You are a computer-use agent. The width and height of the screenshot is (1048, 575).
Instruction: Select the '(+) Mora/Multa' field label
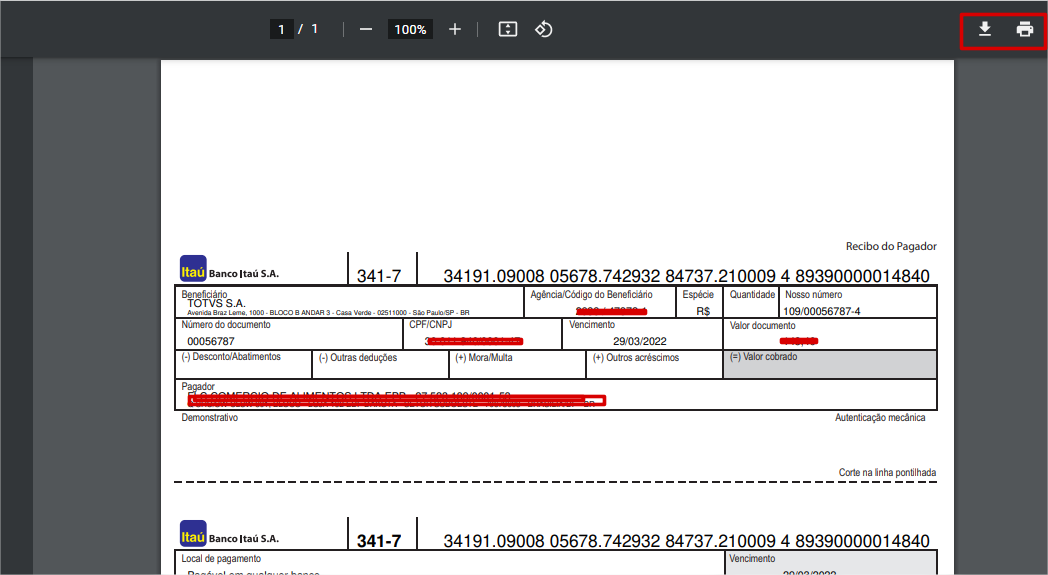(x=484, y=358)
